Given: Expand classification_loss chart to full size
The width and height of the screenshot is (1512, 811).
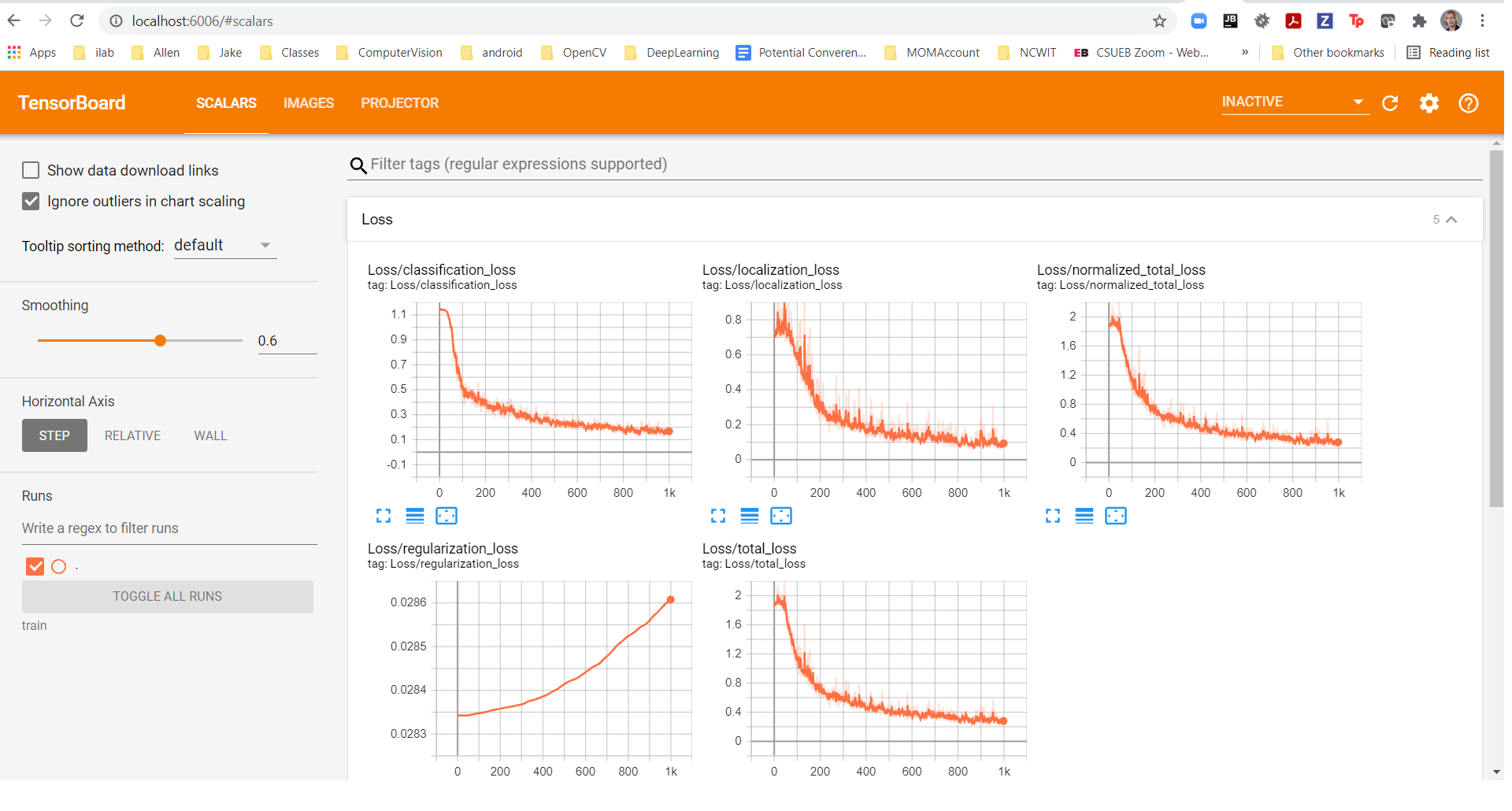Looking at the screenshot, I should click(x=384, y=516).
